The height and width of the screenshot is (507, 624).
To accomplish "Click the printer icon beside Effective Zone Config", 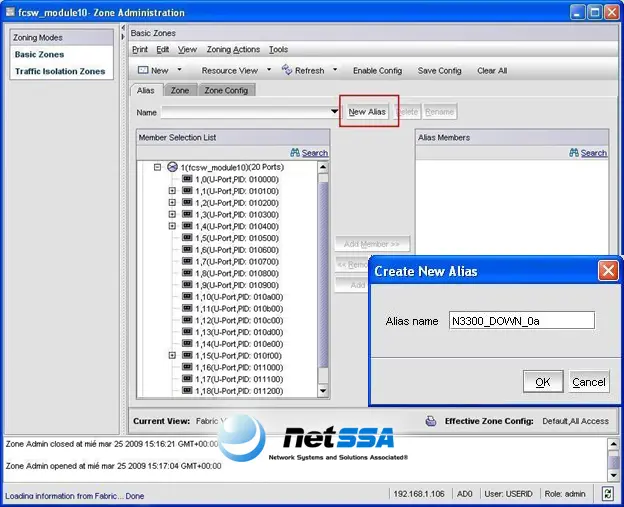I will point(431,421).
